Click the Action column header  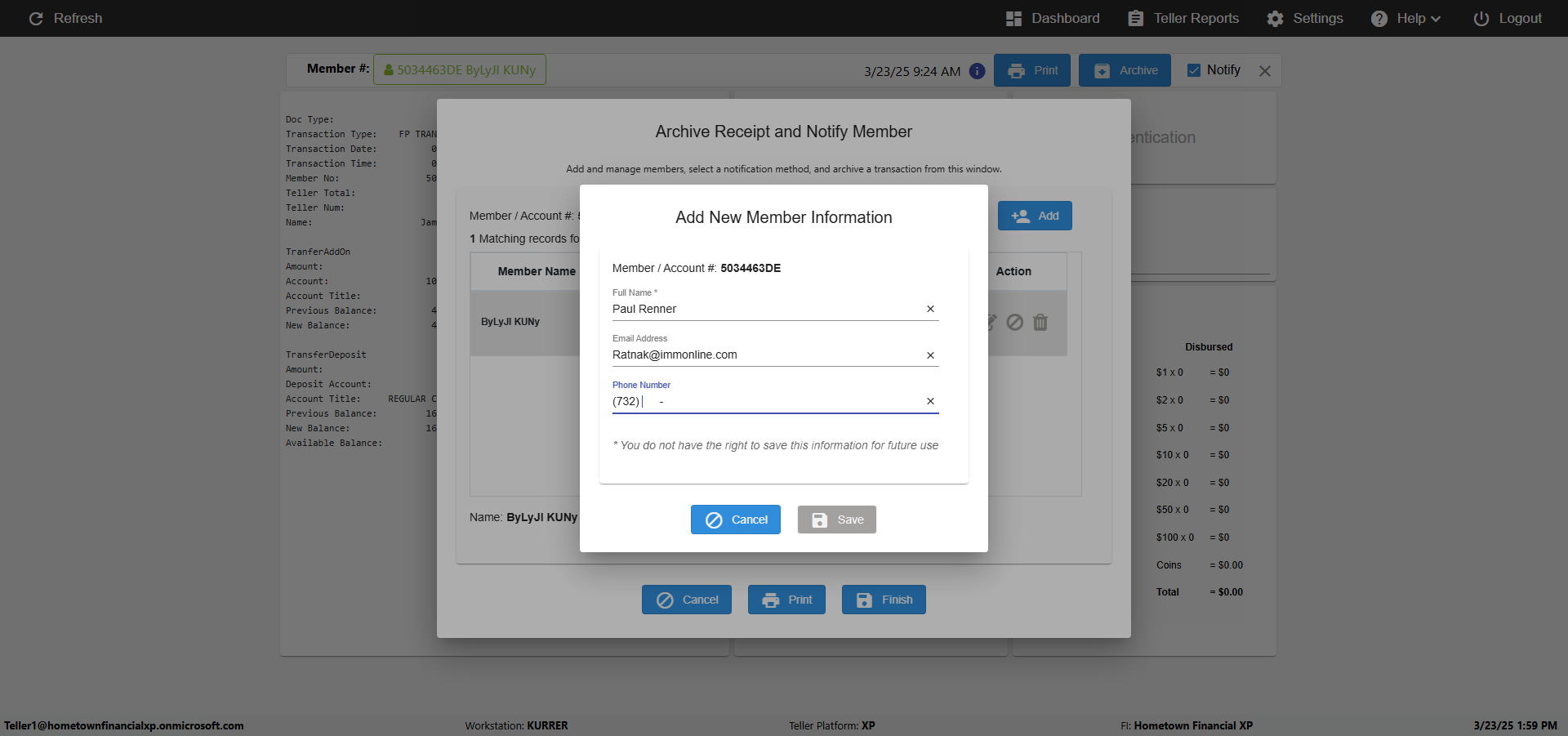(1013, 271)
